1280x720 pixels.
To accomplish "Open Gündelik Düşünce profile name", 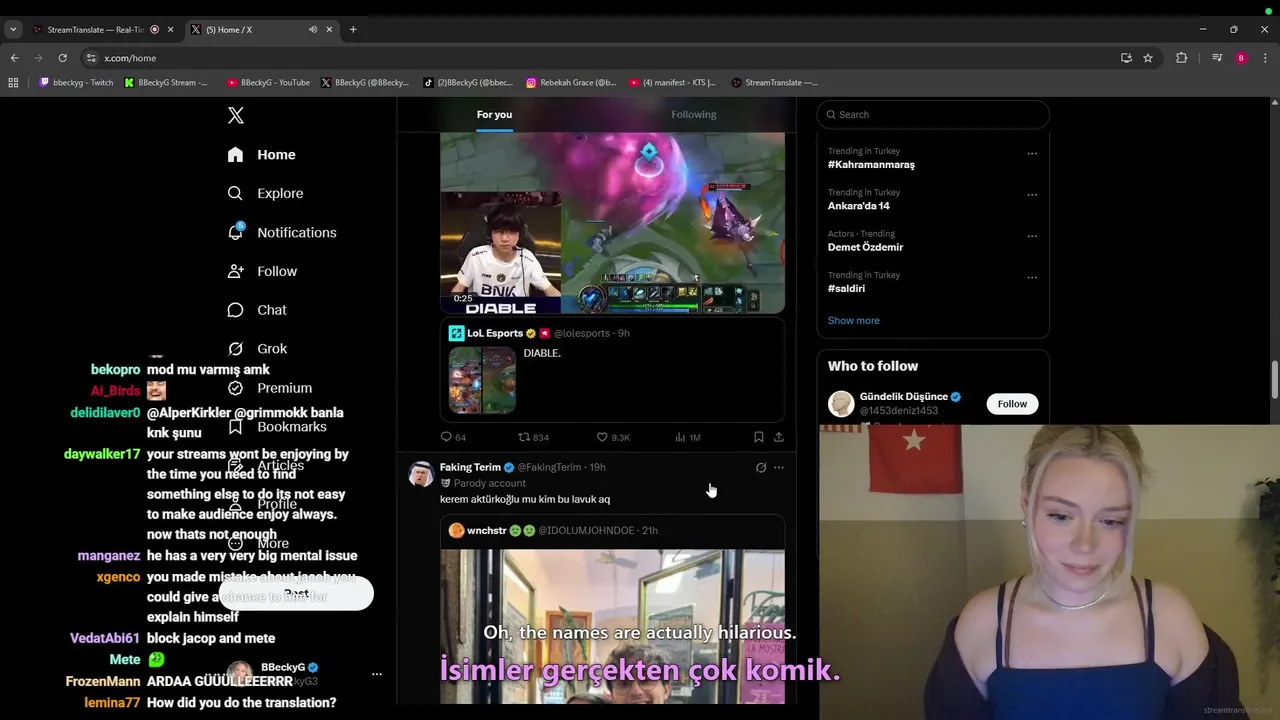I will [904, 397].
